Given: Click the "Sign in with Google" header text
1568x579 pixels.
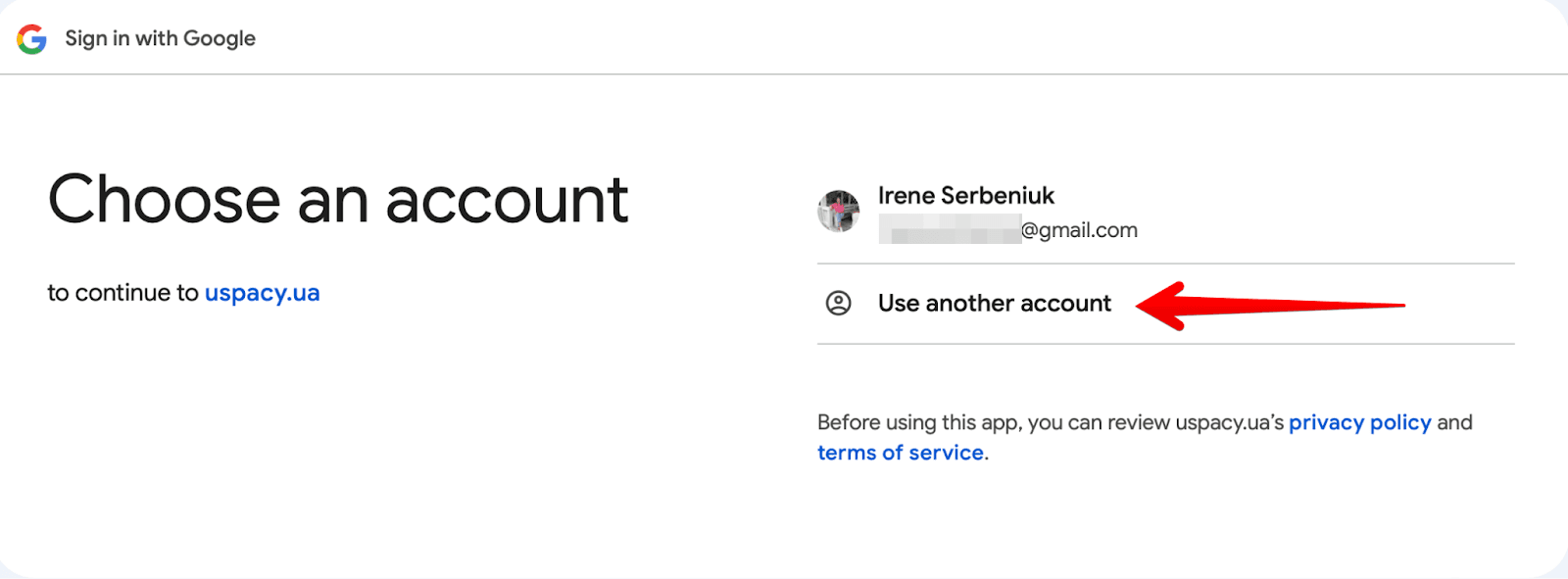Looking at the screenshot, I should [x=160, y=39].
